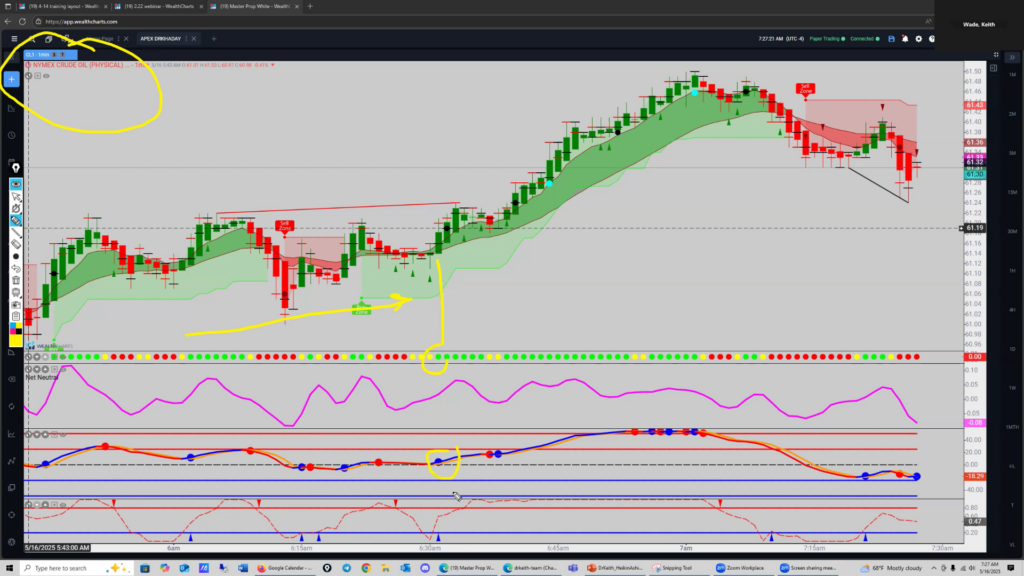Select the 4H timeframe button
Viewport: 1024px width, 576px height.
click(1012, 310)
